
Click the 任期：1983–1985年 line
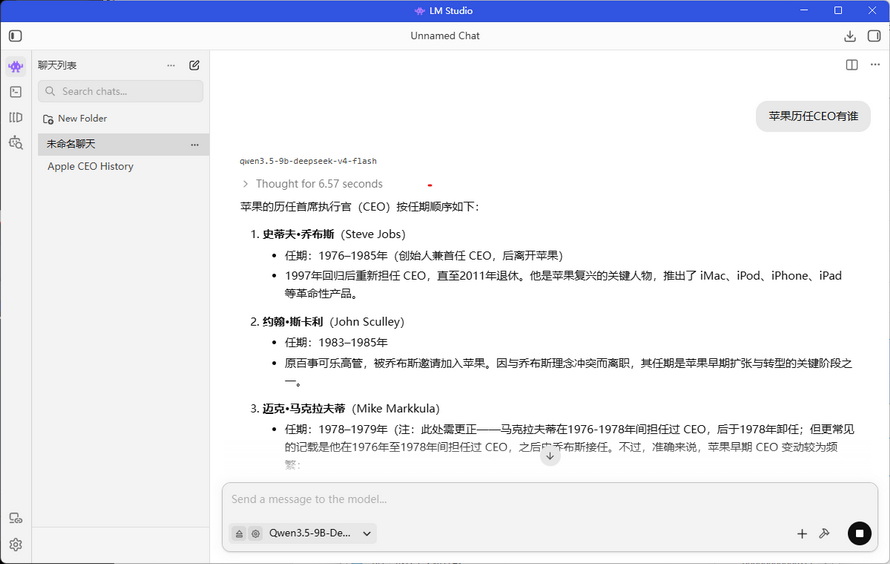click(336, 343)
